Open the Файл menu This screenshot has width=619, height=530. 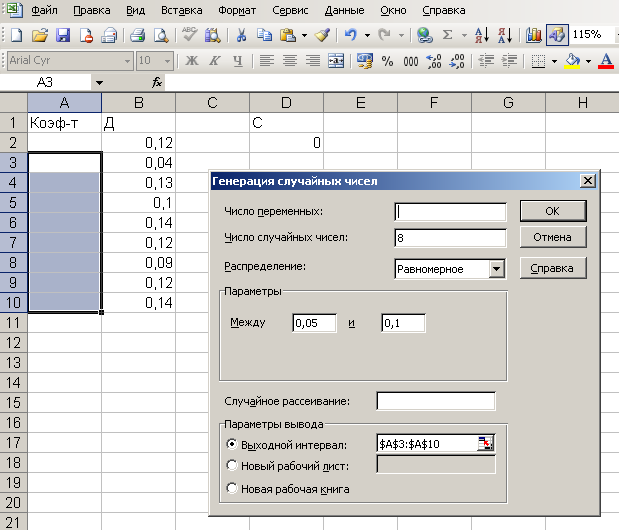[x=44, y=10]
